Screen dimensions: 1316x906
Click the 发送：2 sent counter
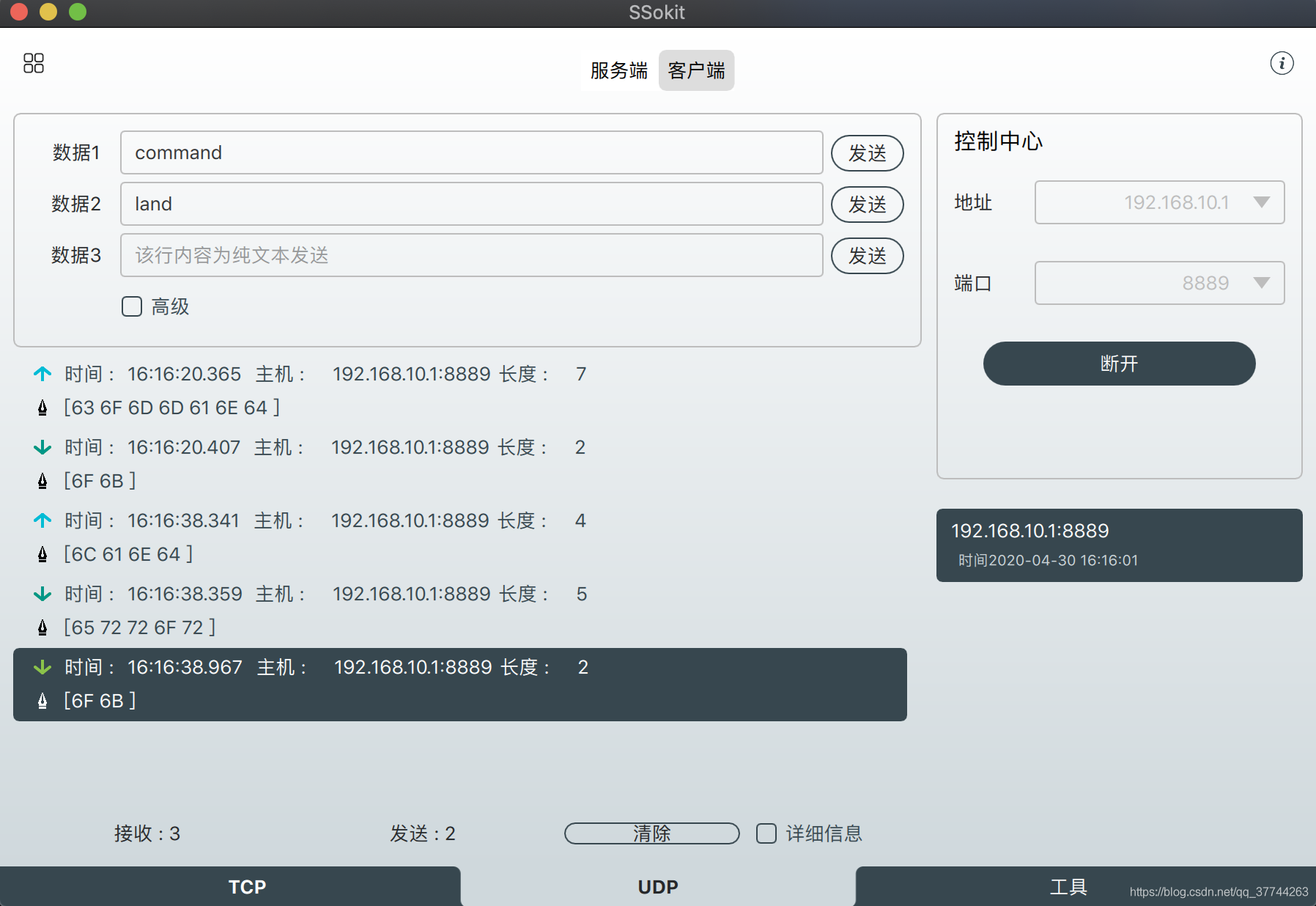(x=423, y=833)
